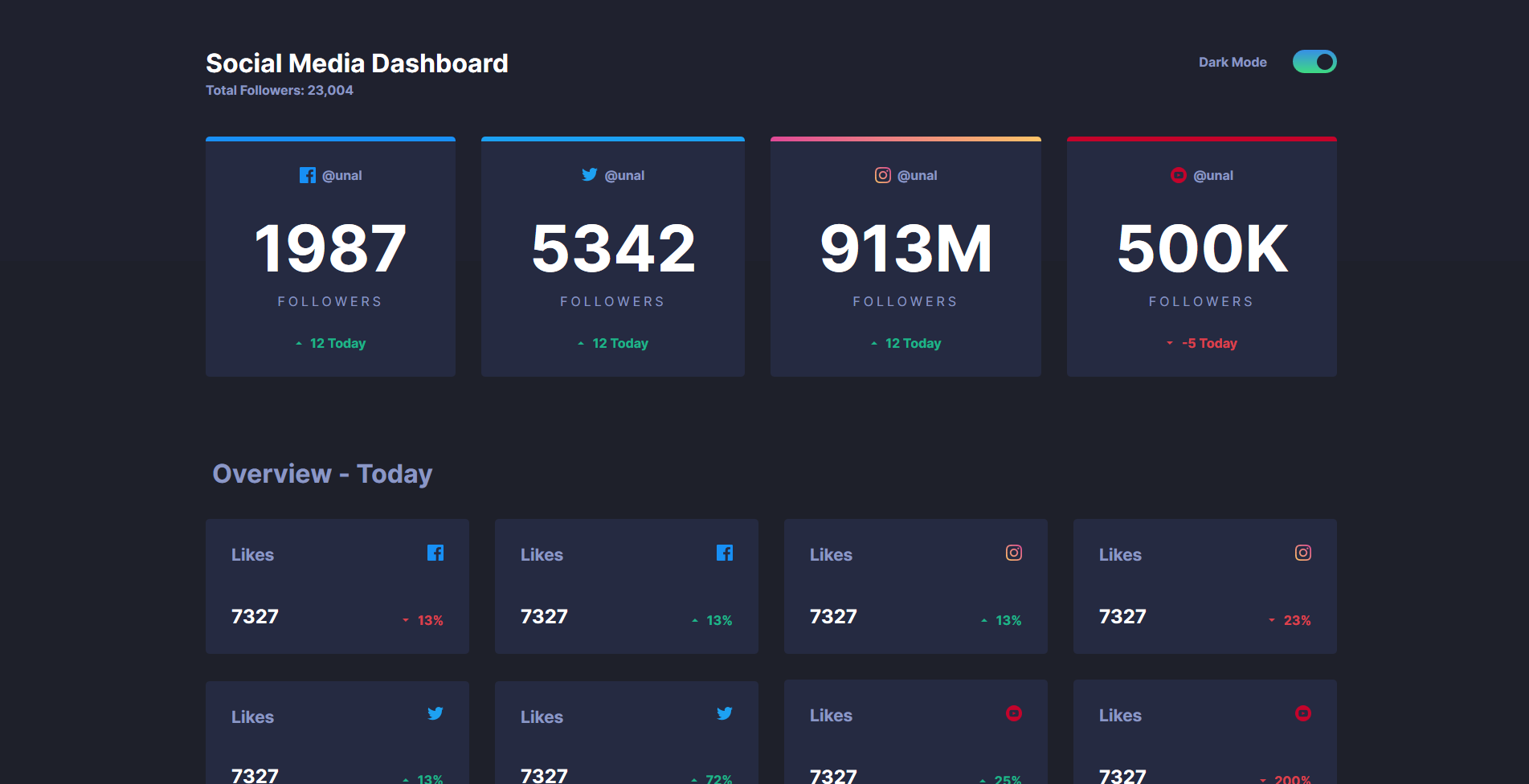Click the @unal handle on the Twitter card
This screenshot has height=784, width=1529.
624,174
